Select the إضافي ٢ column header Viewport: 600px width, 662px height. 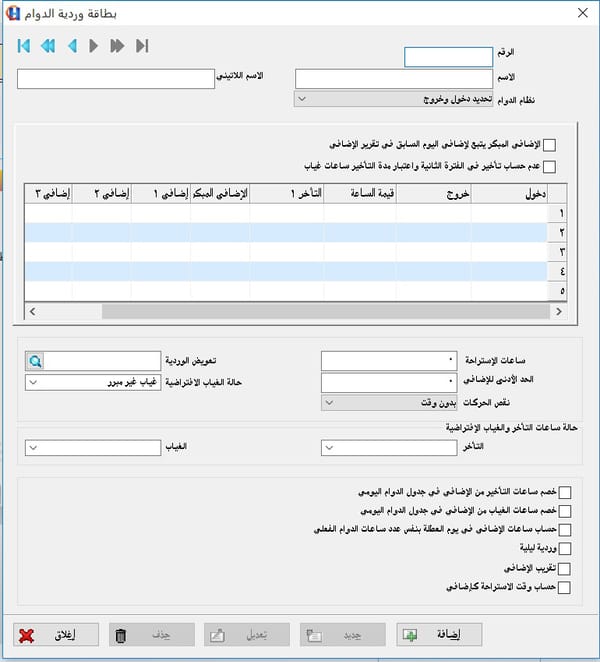coord(102,194)
